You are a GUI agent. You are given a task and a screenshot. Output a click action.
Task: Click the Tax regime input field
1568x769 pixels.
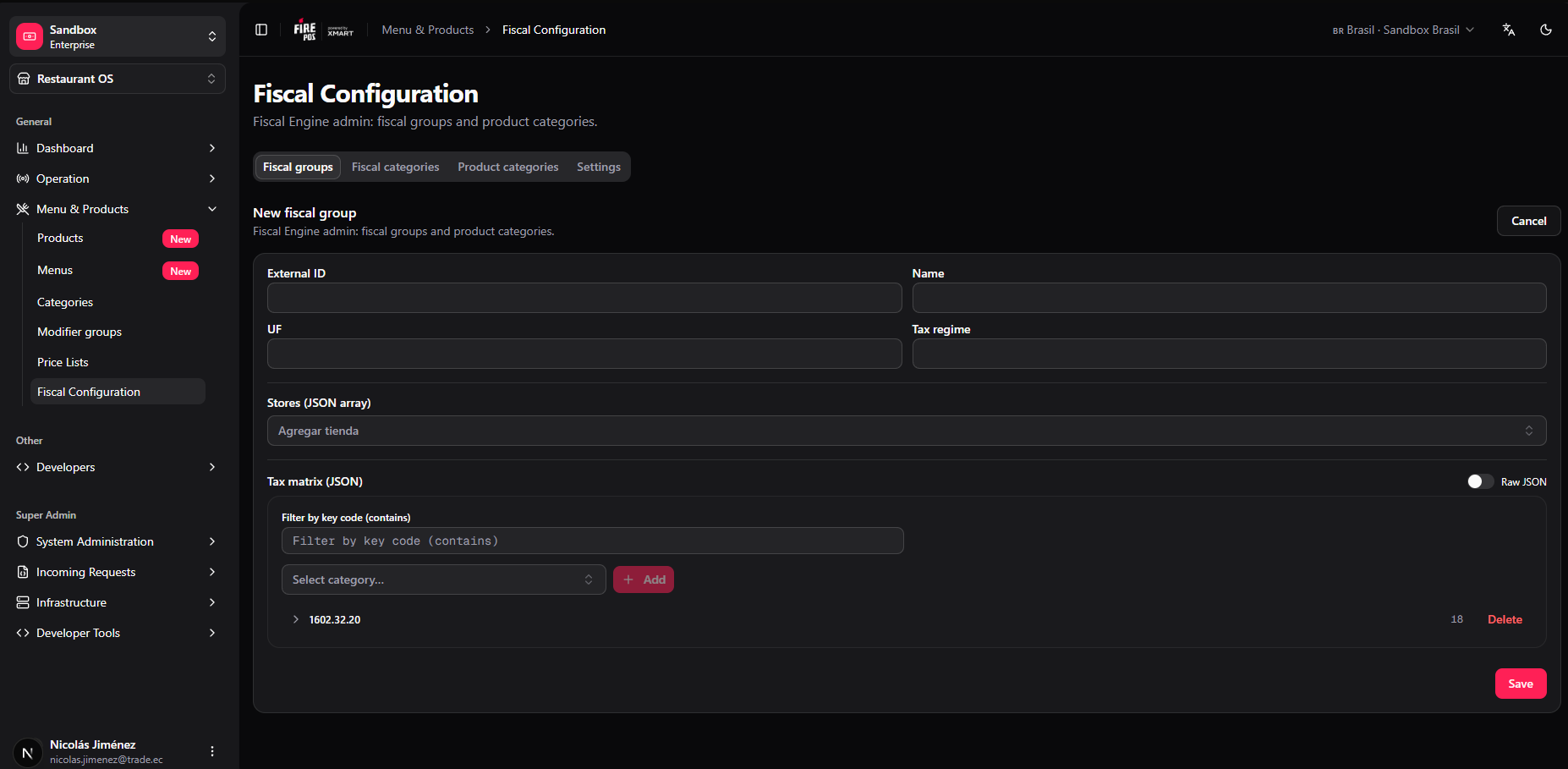point(1229,354)
